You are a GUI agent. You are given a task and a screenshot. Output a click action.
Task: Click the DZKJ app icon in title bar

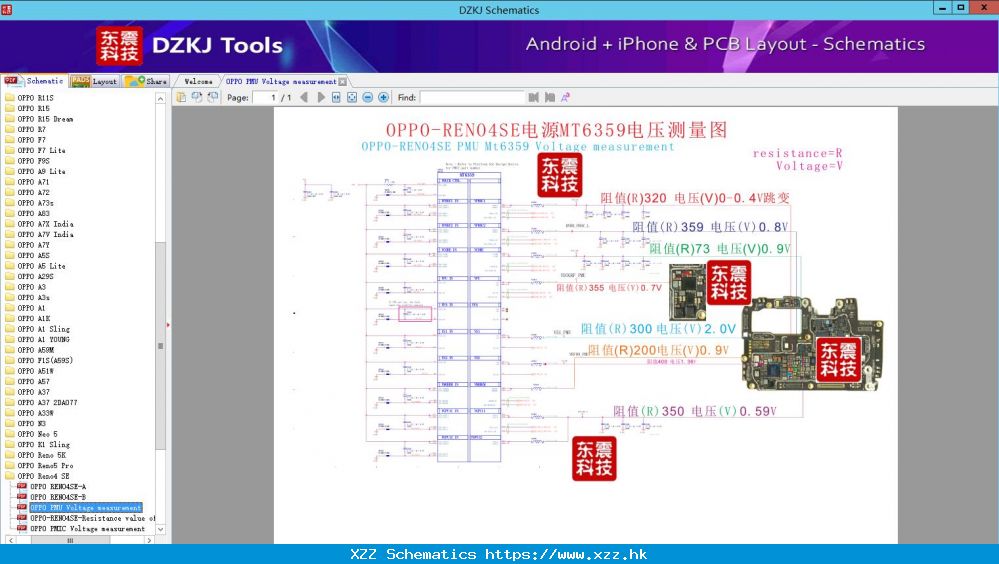click(x=6, y=10)
